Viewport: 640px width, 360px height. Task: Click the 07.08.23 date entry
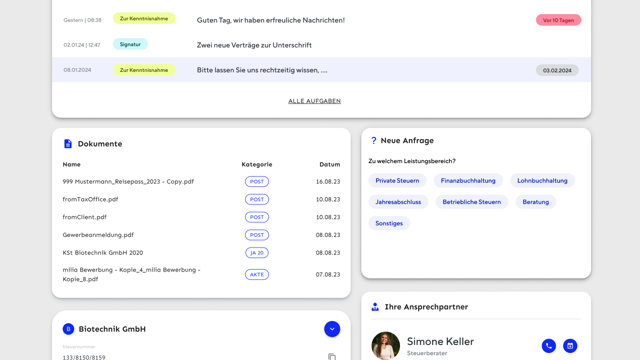pyautogui.click(x=328, y=274)
